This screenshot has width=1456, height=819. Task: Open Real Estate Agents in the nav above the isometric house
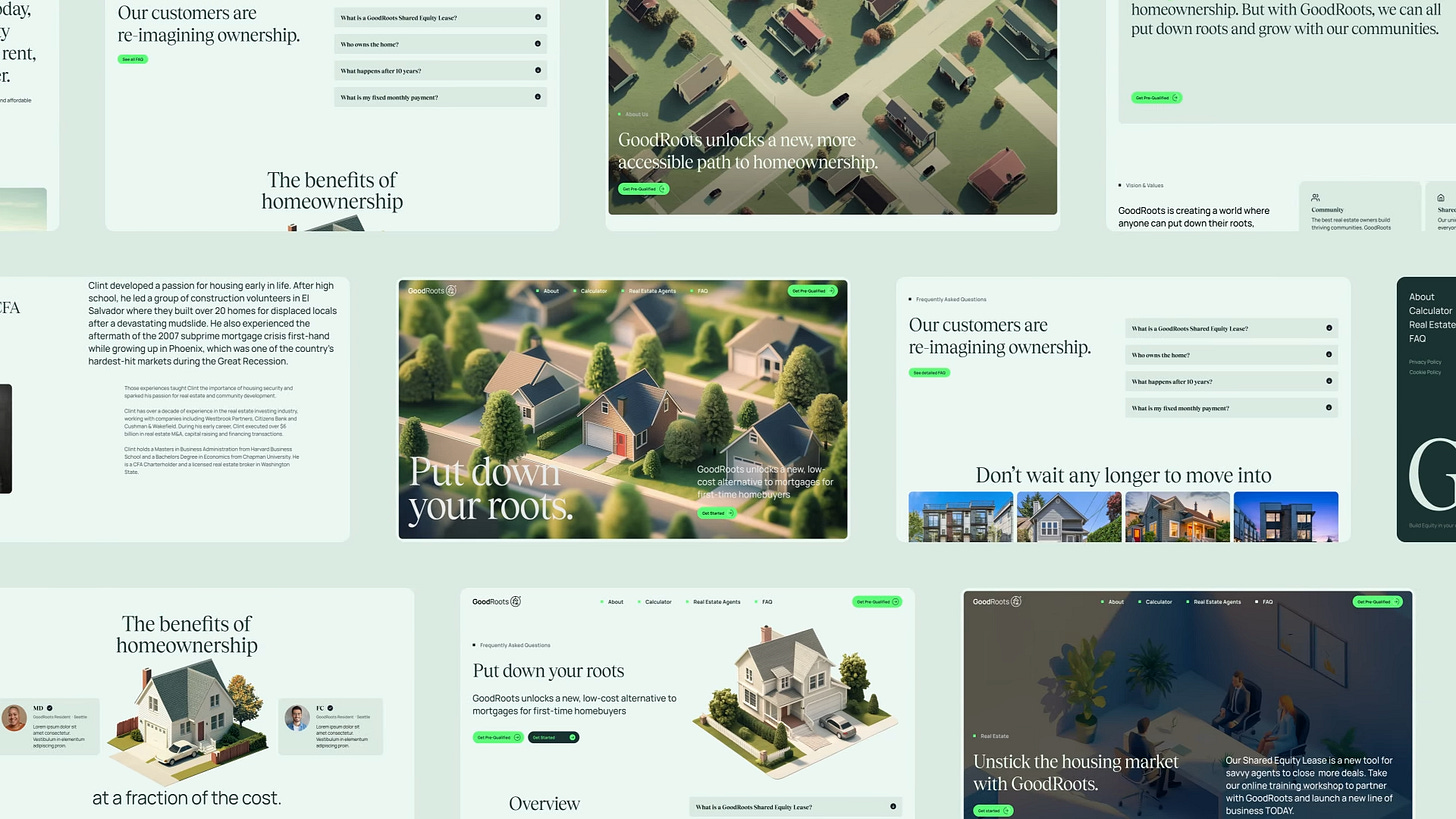(x=716, y=602)
